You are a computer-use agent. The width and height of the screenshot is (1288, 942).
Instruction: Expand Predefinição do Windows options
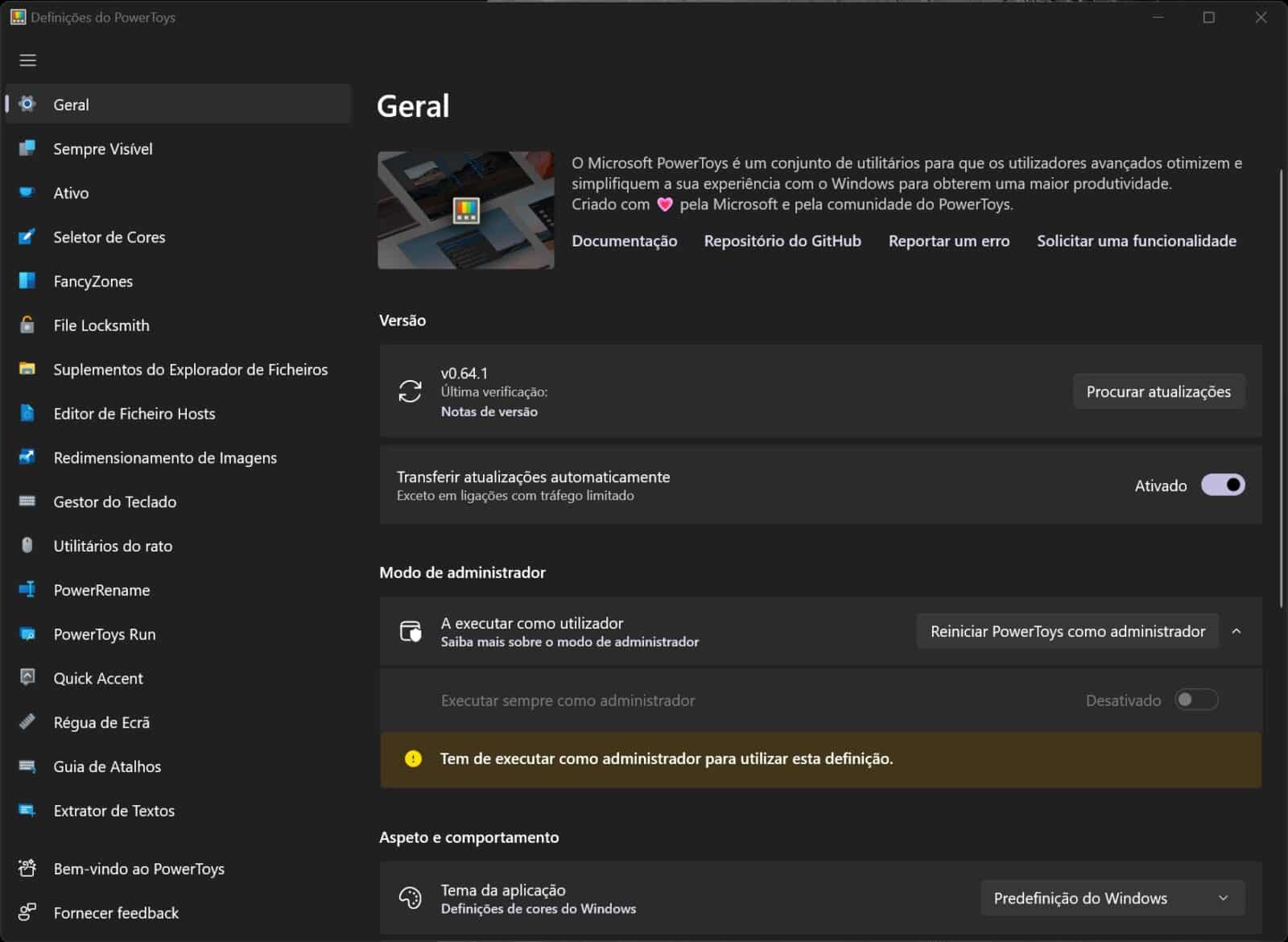(x=1113, y=898)
